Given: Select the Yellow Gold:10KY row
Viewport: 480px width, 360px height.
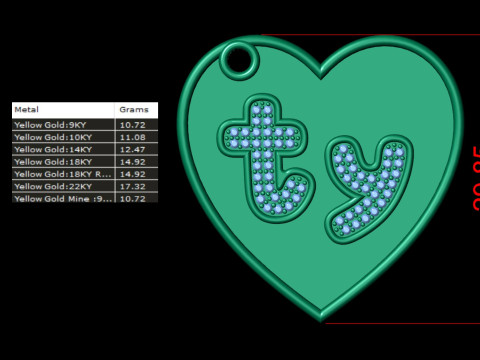Looking at the screenshot, I should 85,137.
